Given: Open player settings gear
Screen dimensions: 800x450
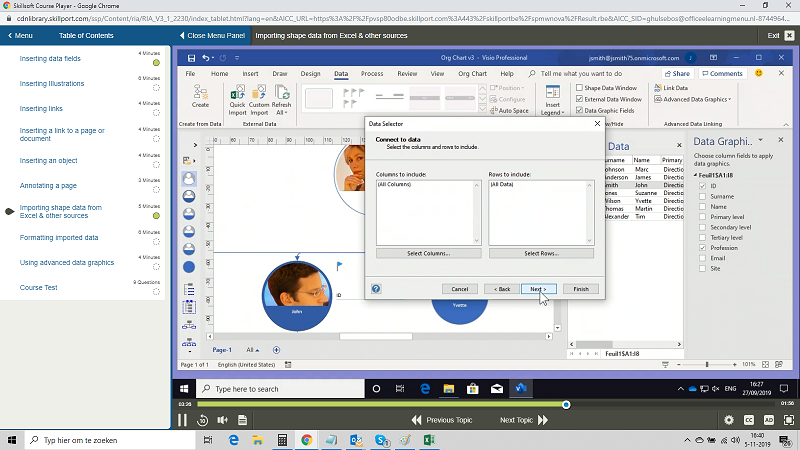Looking at the screenshot, I should click(729, 420).
